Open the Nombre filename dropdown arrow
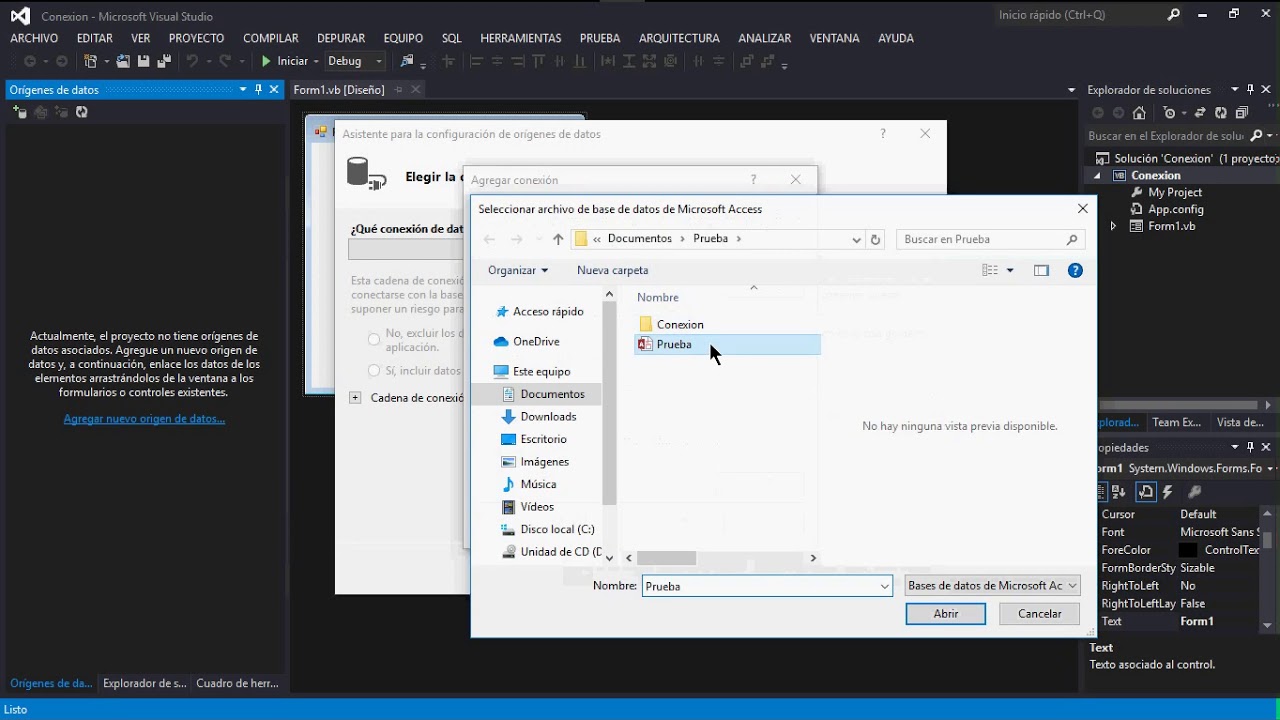1280x720 pixels. tap(884, 587)
